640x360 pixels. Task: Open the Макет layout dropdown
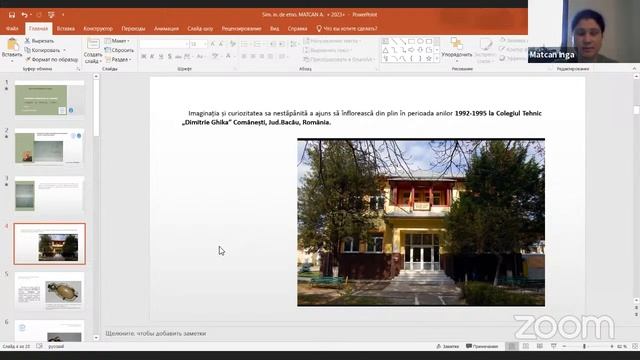[x=117, y=41]
